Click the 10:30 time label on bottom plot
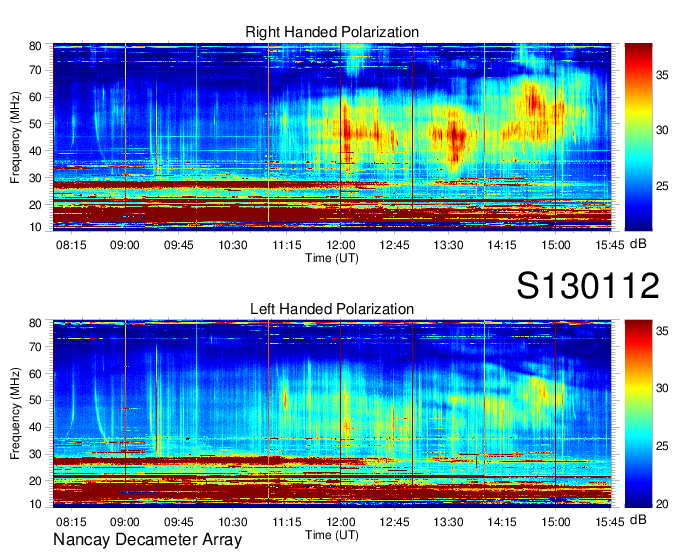 [x=232, y=522]
